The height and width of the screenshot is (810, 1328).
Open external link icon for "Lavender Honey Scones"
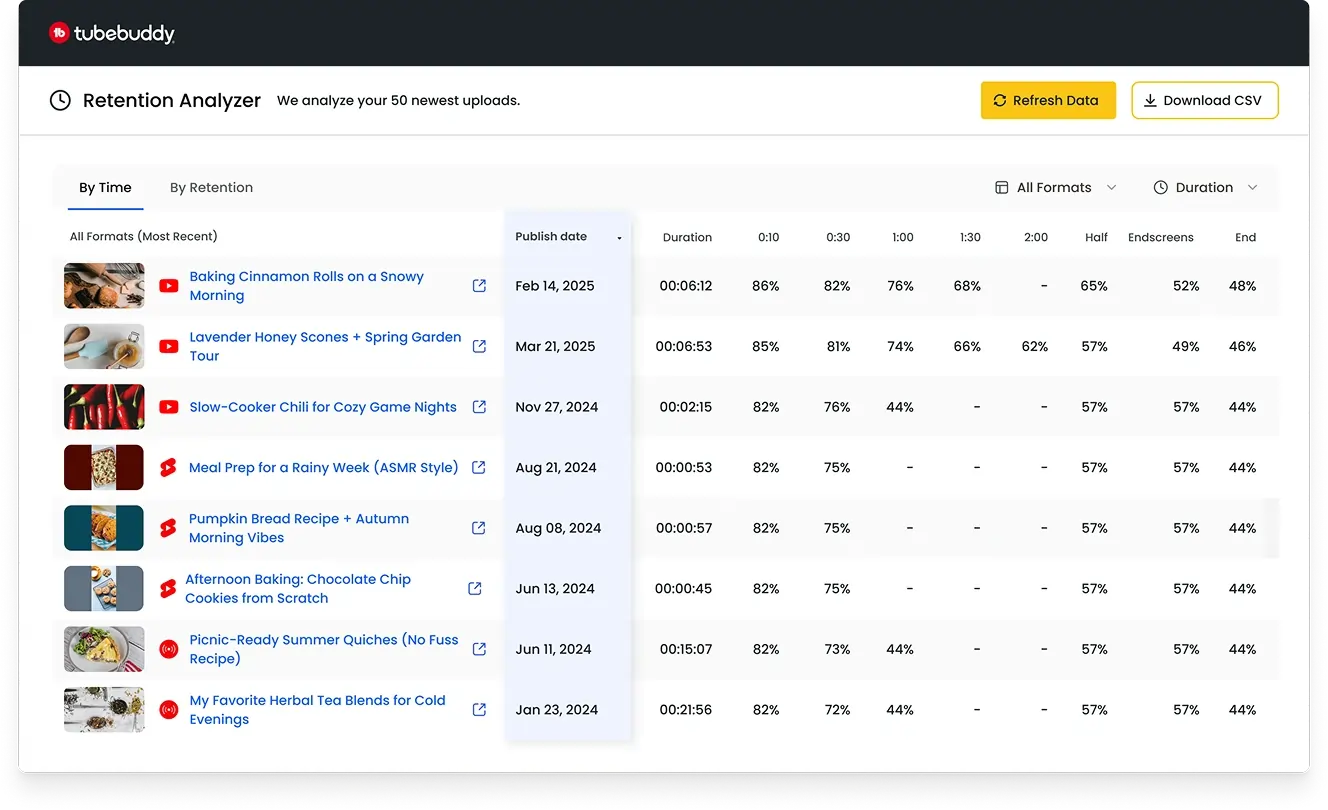click(x=479, y=346)
